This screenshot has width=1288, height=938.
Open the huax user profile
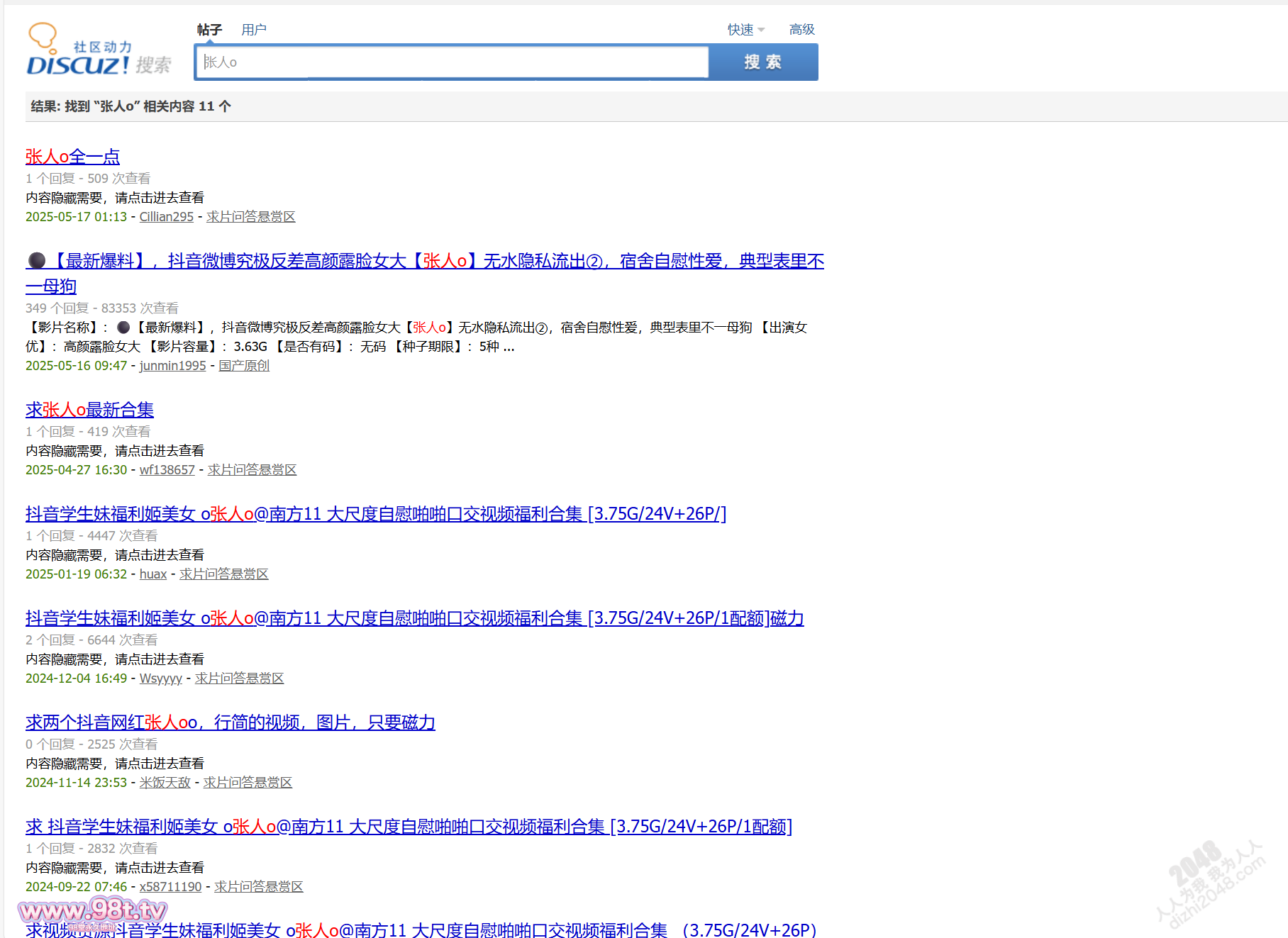152,574
